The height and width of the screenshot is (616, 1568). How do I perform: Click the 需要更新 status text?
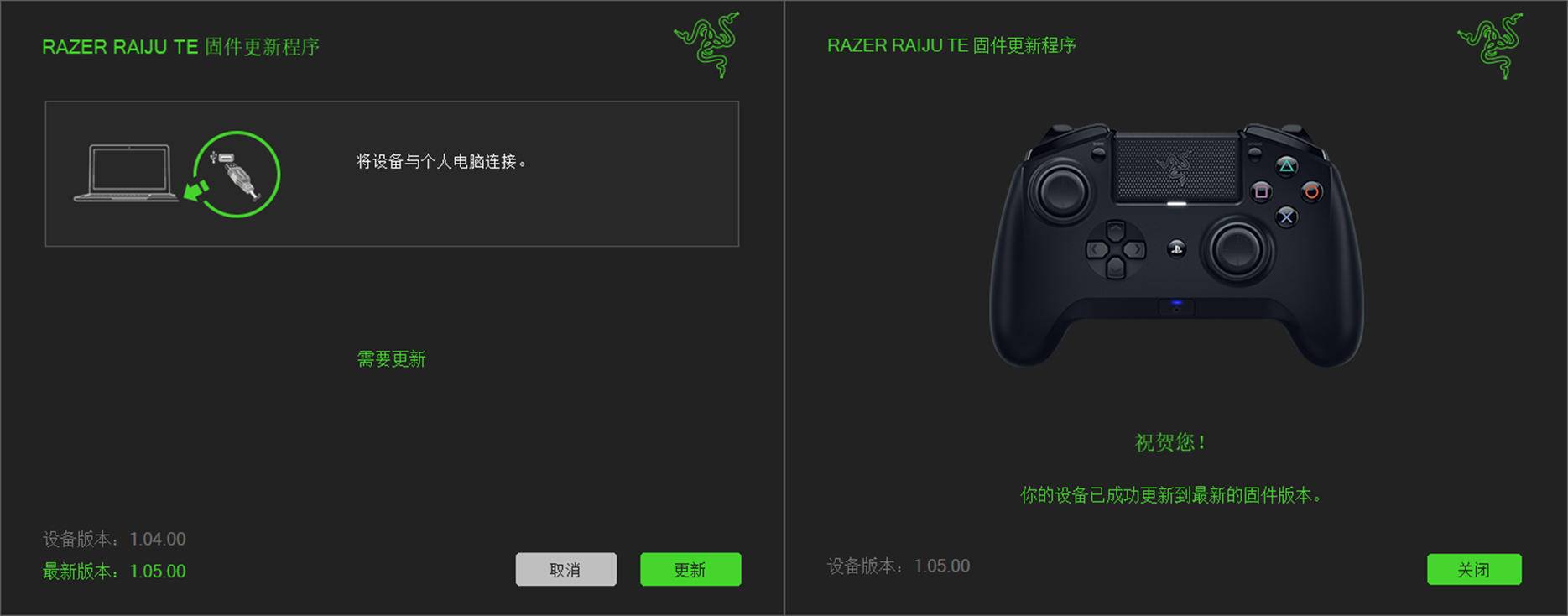[392, 359]
